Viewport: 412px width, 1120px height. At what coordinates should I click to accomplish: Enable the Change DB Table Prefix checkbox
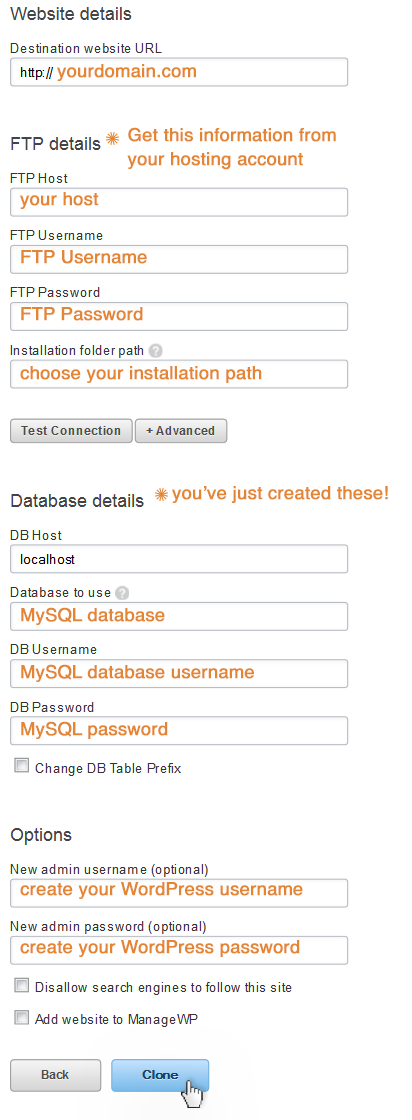22,766
